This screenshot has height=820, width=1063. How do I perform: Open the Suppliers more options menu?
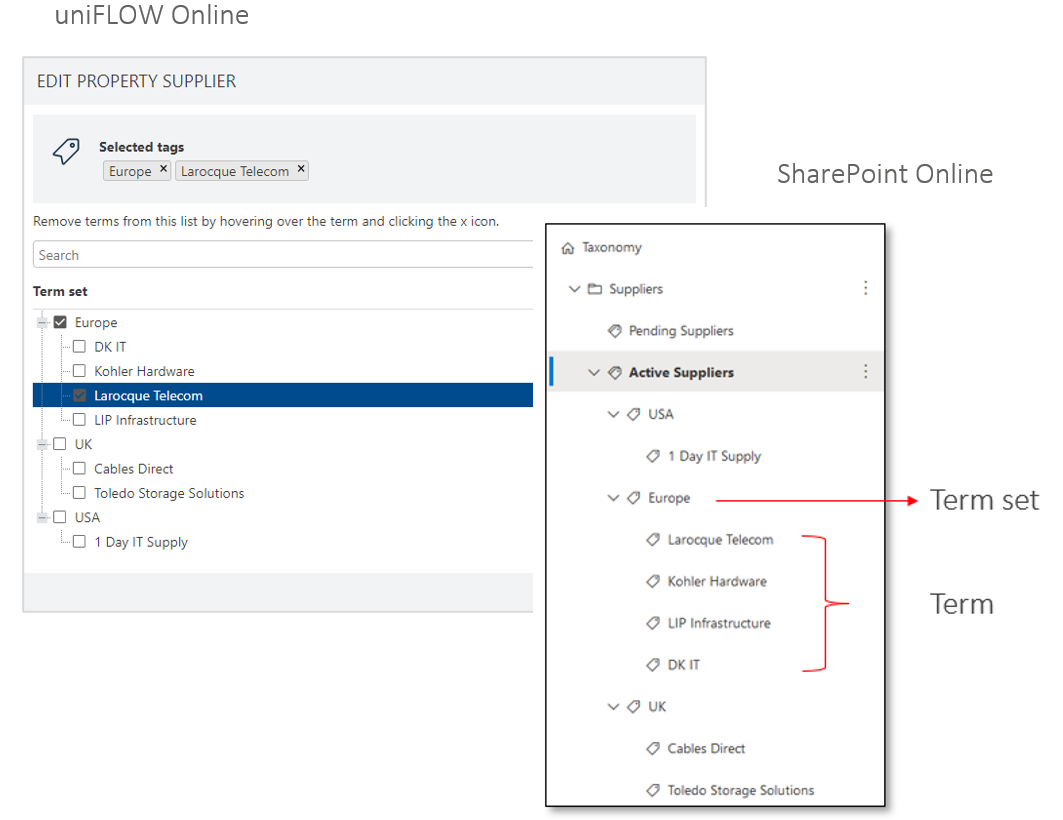865,288
